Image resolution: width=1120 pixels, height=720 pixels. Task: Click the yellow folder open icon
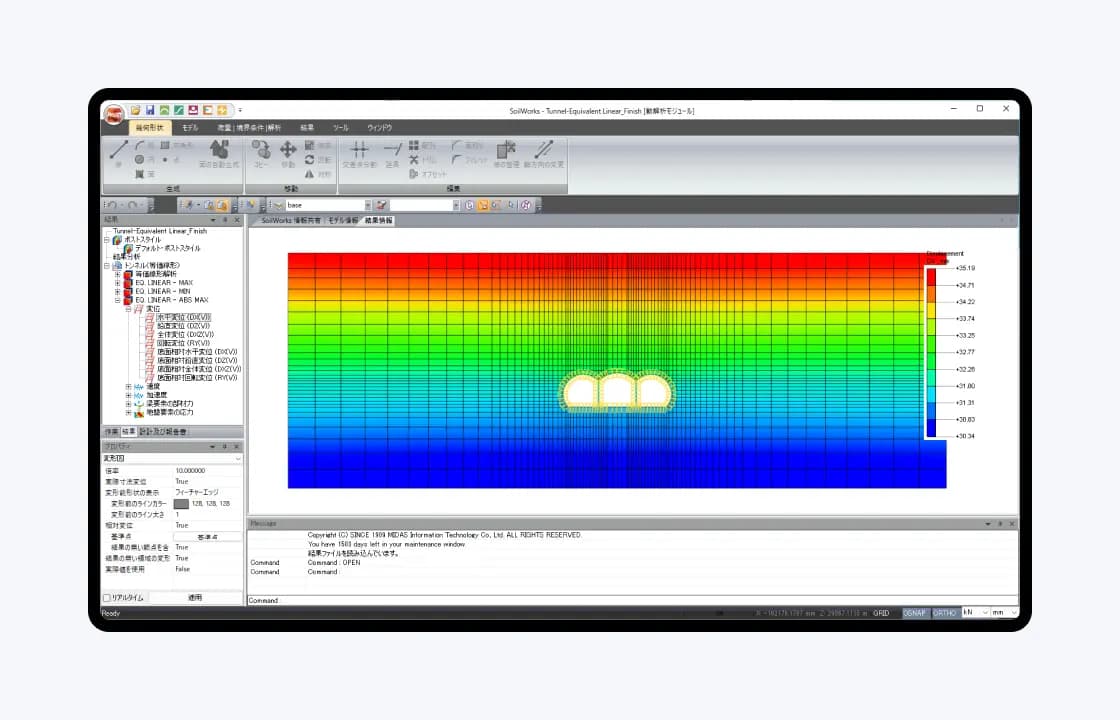pyautogui.click(x=135, y=111)
